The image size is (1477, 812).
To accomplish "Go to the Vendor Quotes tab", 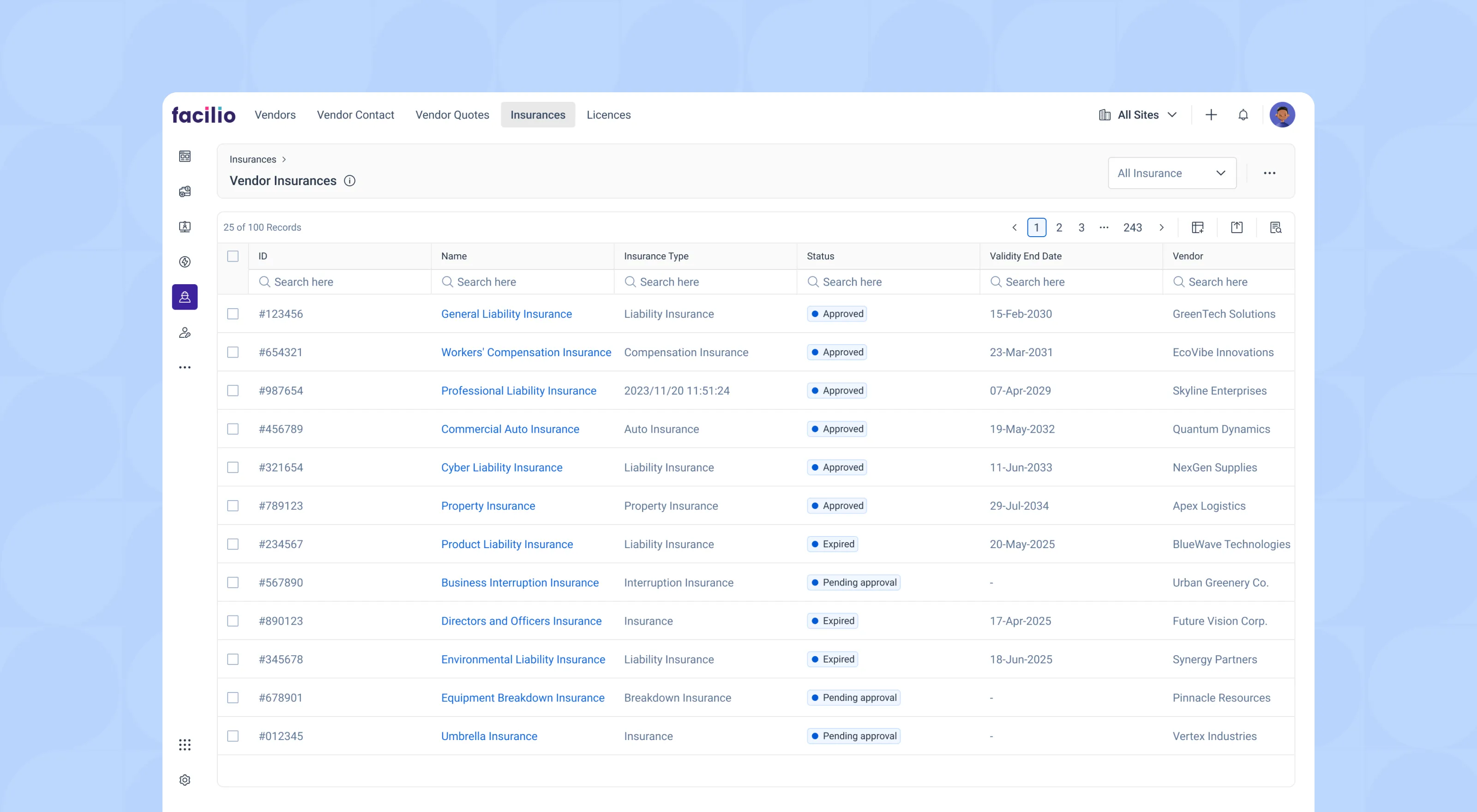I will 452,114.
